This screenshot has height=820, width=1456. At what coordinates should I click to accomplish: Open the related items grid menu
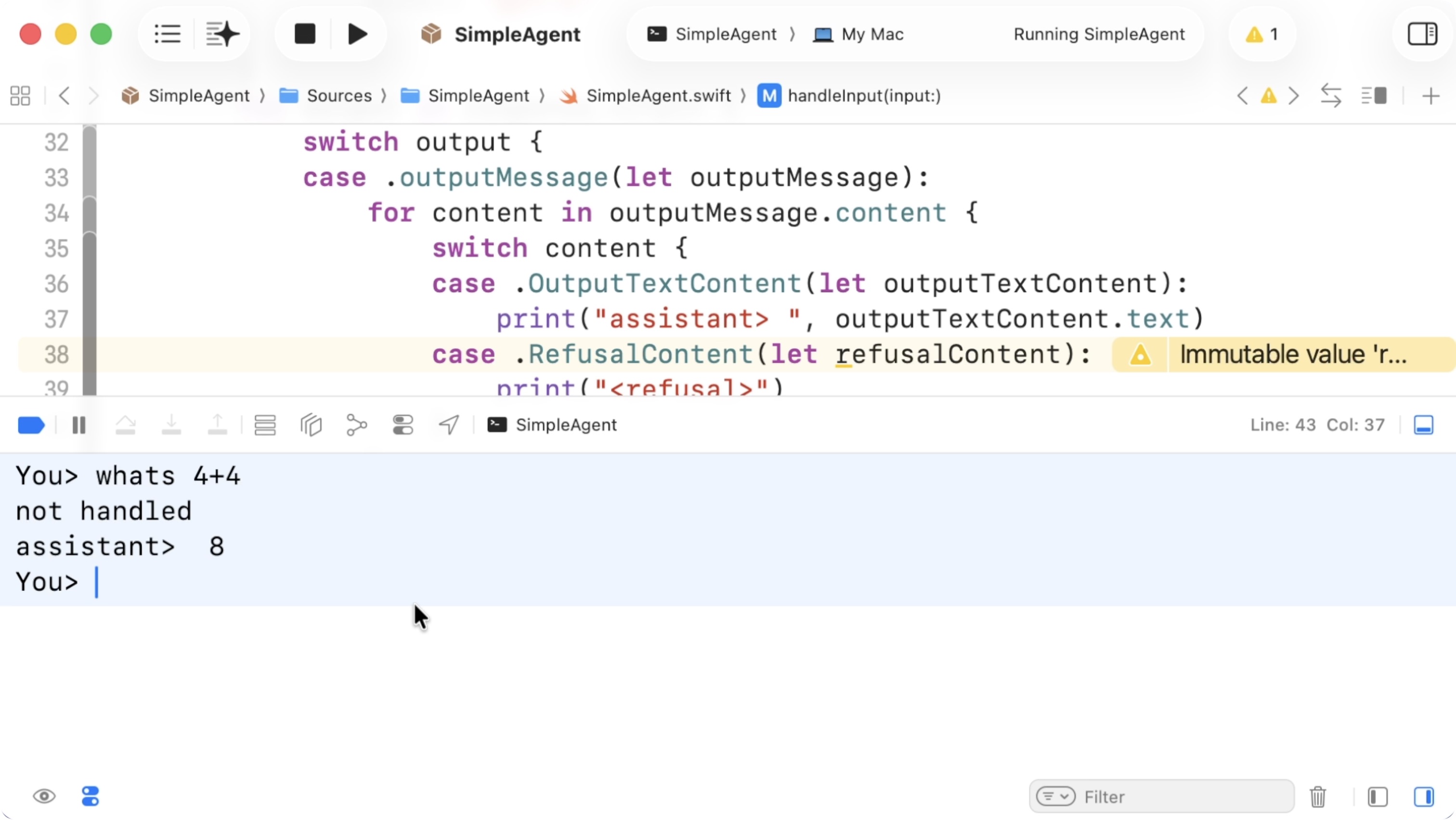click(x=20, y=95)
